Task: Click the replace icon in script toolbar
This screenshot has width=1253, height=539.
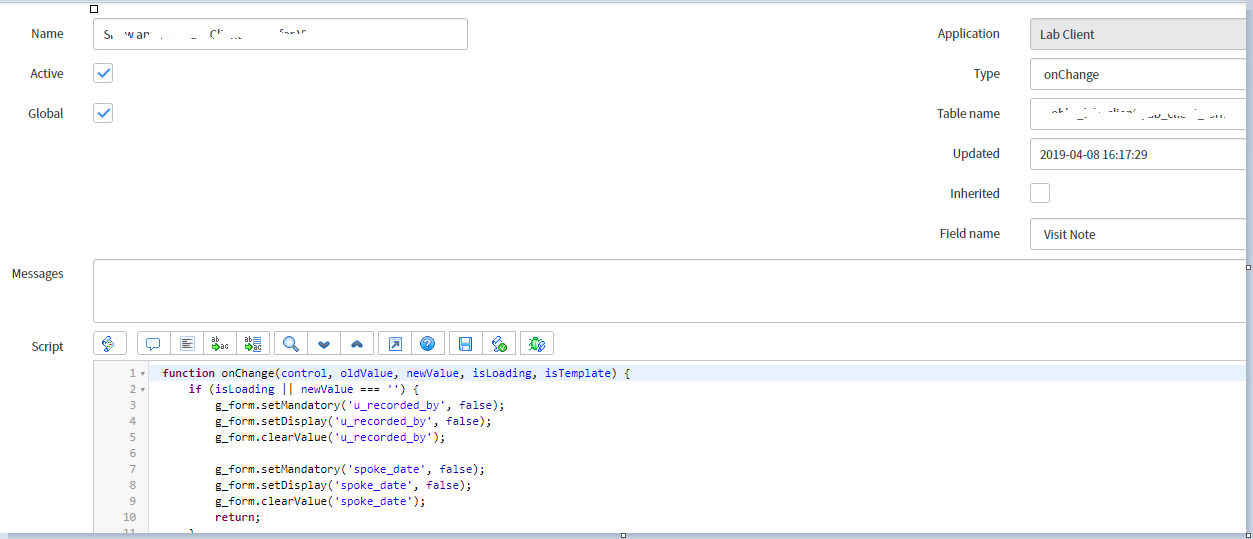Action: (x=220, y=344)
